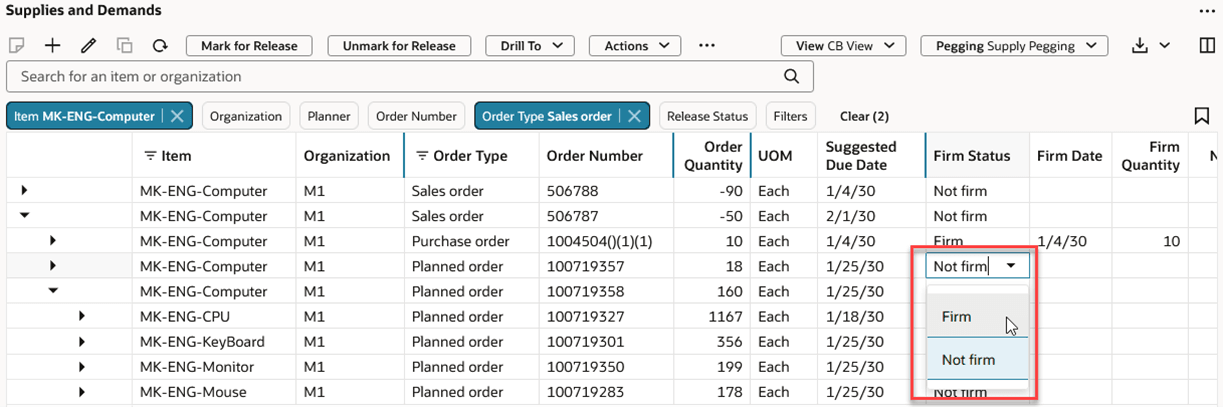
Task: Open the column layout panel icon
Action: click(x=1206, y=46)
